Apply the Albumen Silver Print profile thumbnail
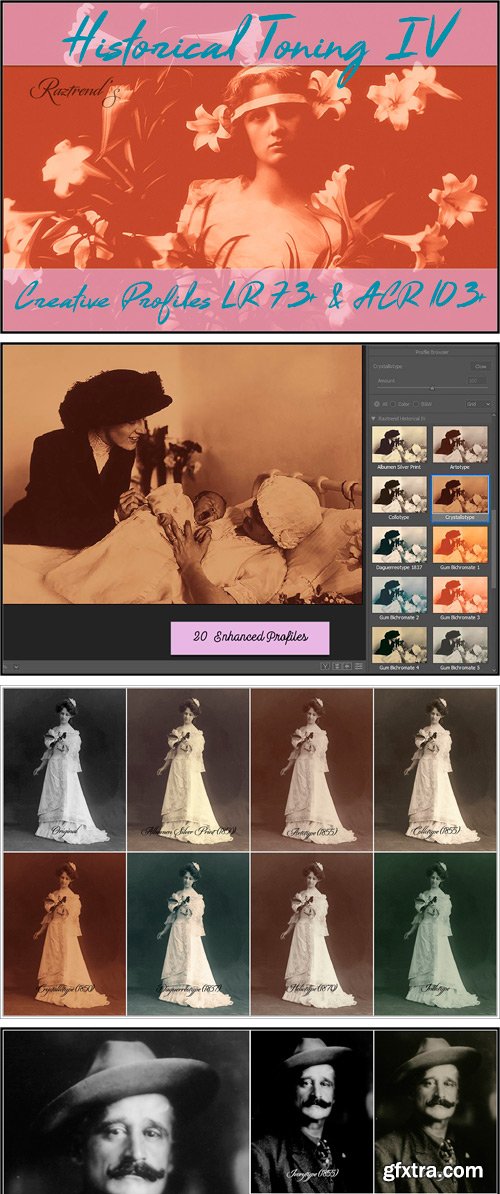Viewport: 500px width, 1194px height. click(x=399, y=444)
